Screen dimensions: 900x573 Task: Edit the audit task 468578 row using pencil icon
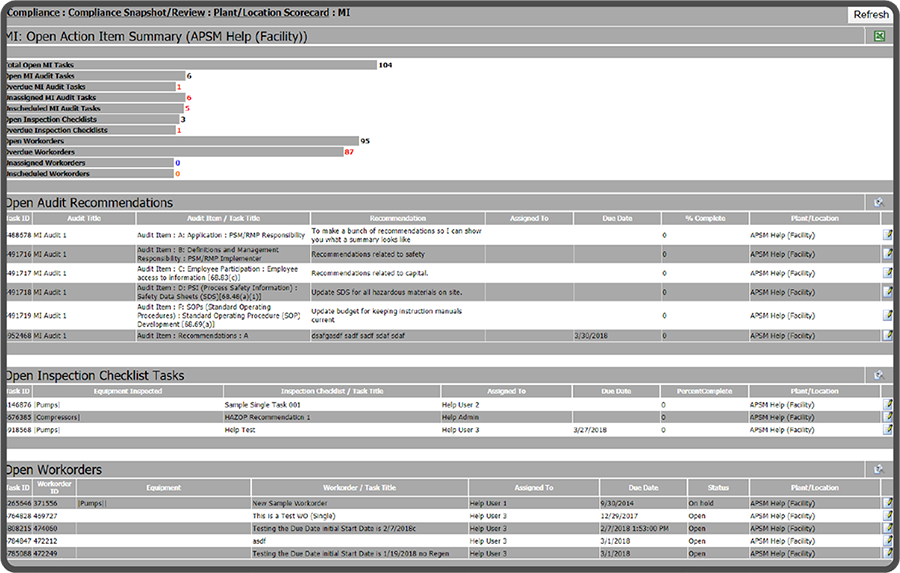(x=887, y=235)
